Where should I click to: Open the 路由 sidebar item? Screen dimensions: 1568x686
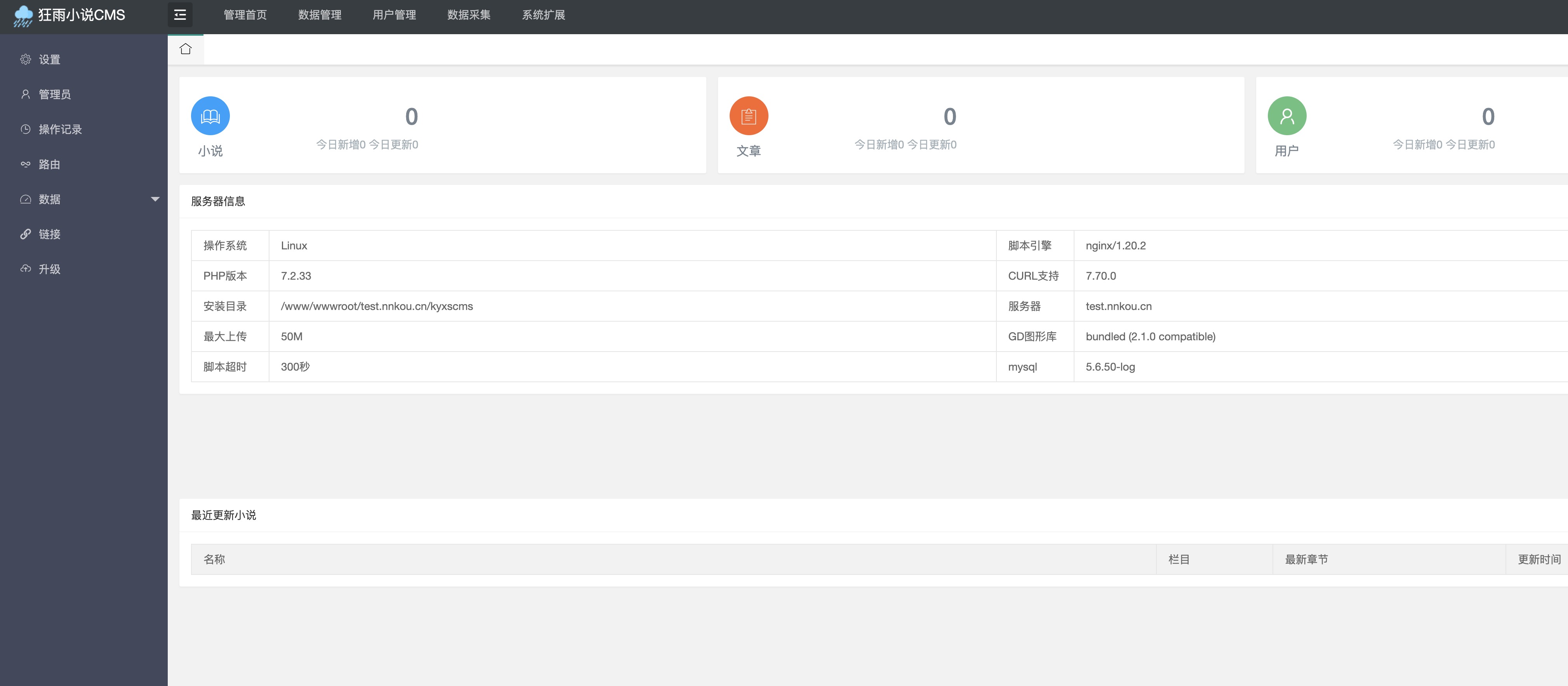(84, 164)
